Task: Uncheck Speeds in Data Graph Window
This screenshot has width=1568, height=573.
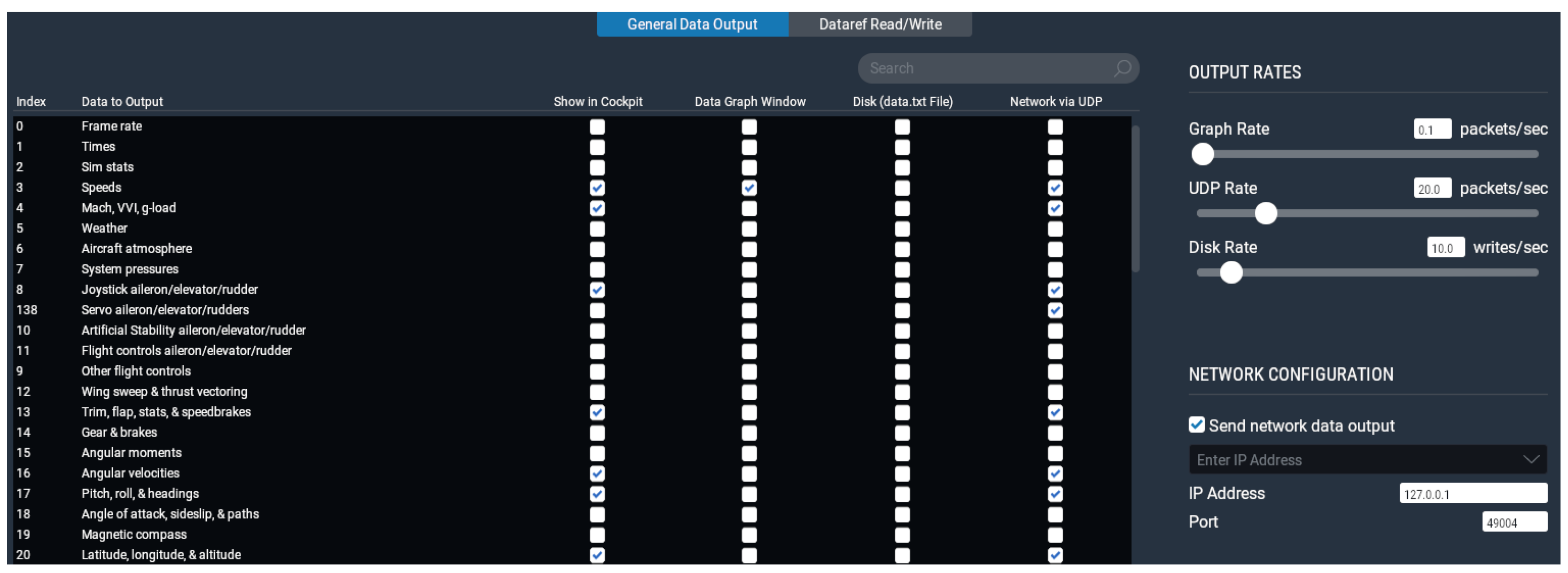Action: pos(750,188)
